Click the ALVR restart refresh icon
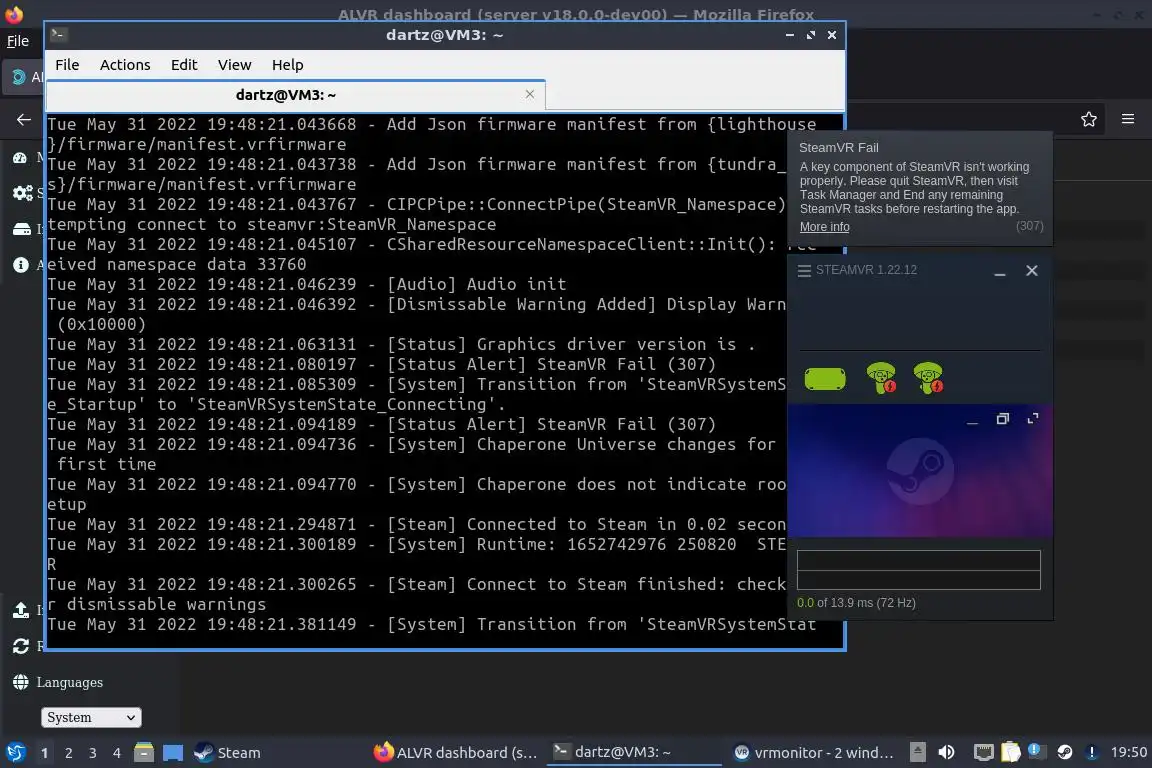 pyautogui.click(x=21, y=646)
